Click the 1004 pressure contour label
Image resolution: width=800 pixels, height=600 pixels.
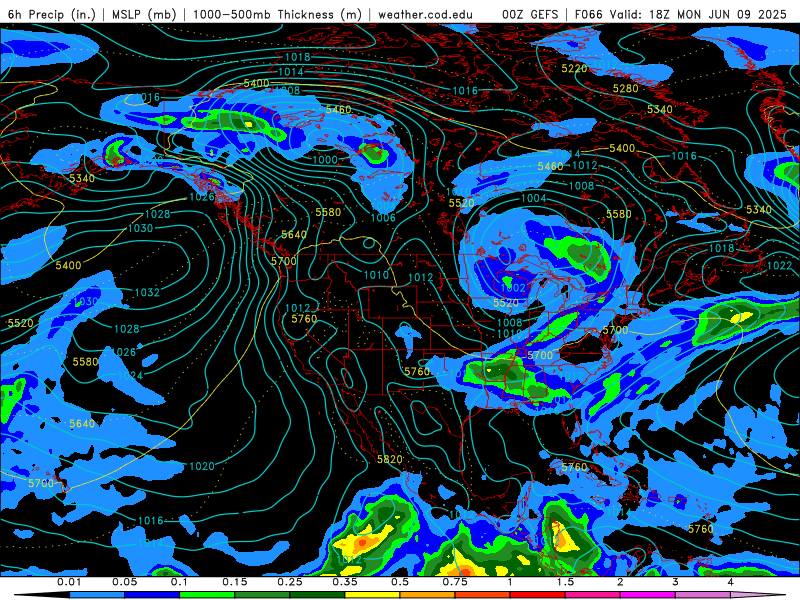tap(534, 198)
